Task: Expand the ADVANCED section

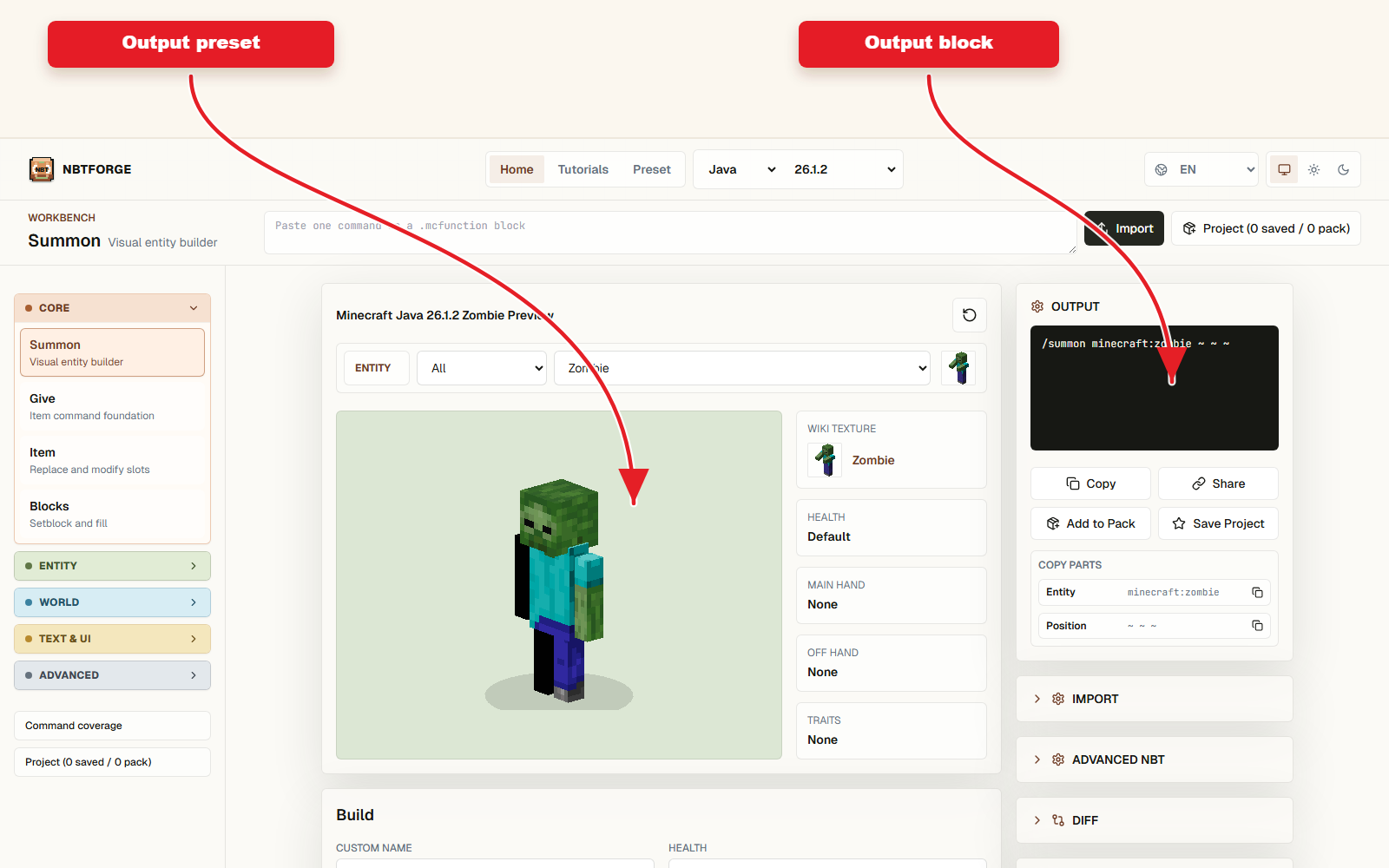Action: point(112,675)
